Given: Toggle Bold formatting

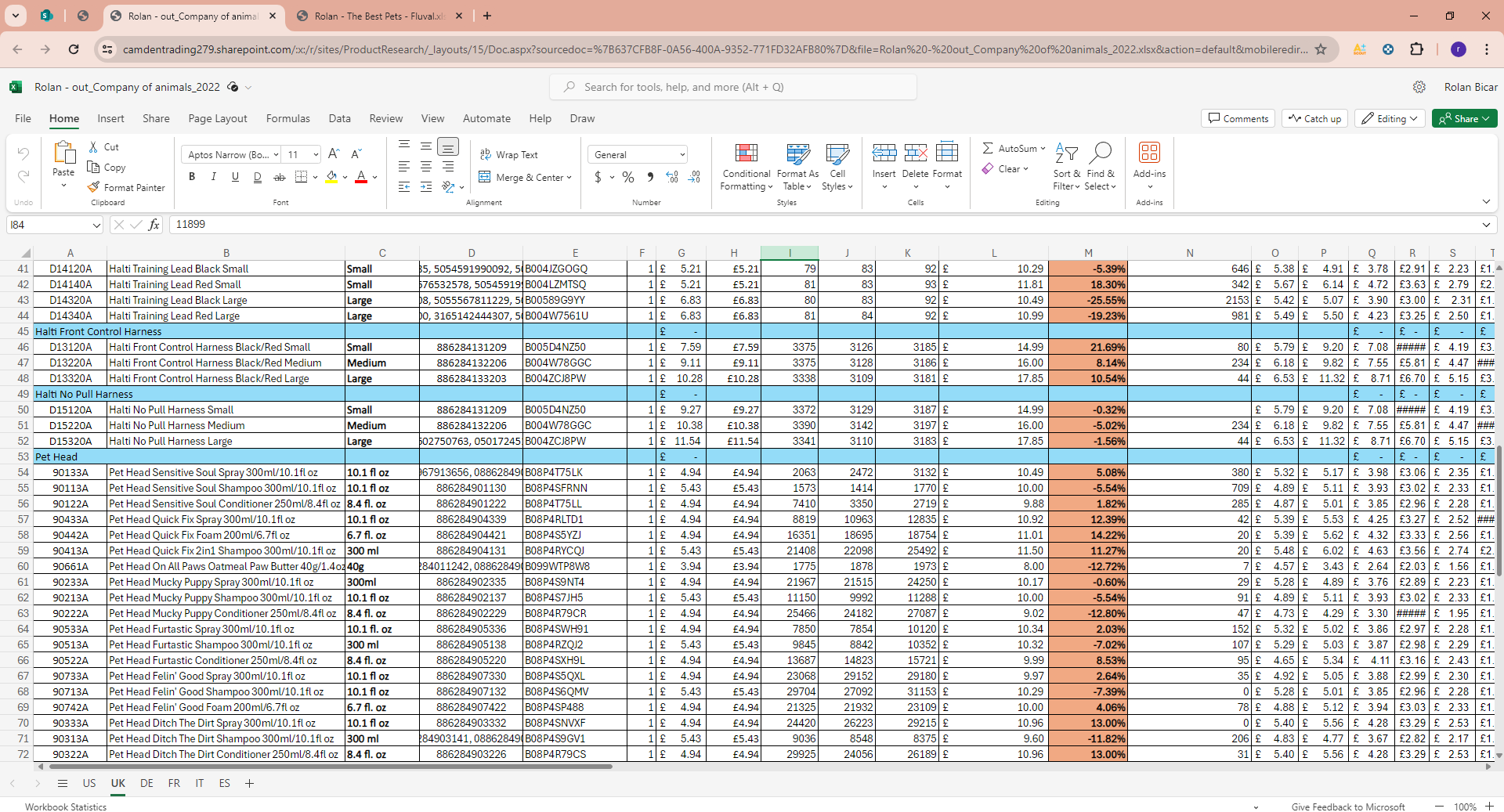Looking at the screenshot, I should click(192, 177).
